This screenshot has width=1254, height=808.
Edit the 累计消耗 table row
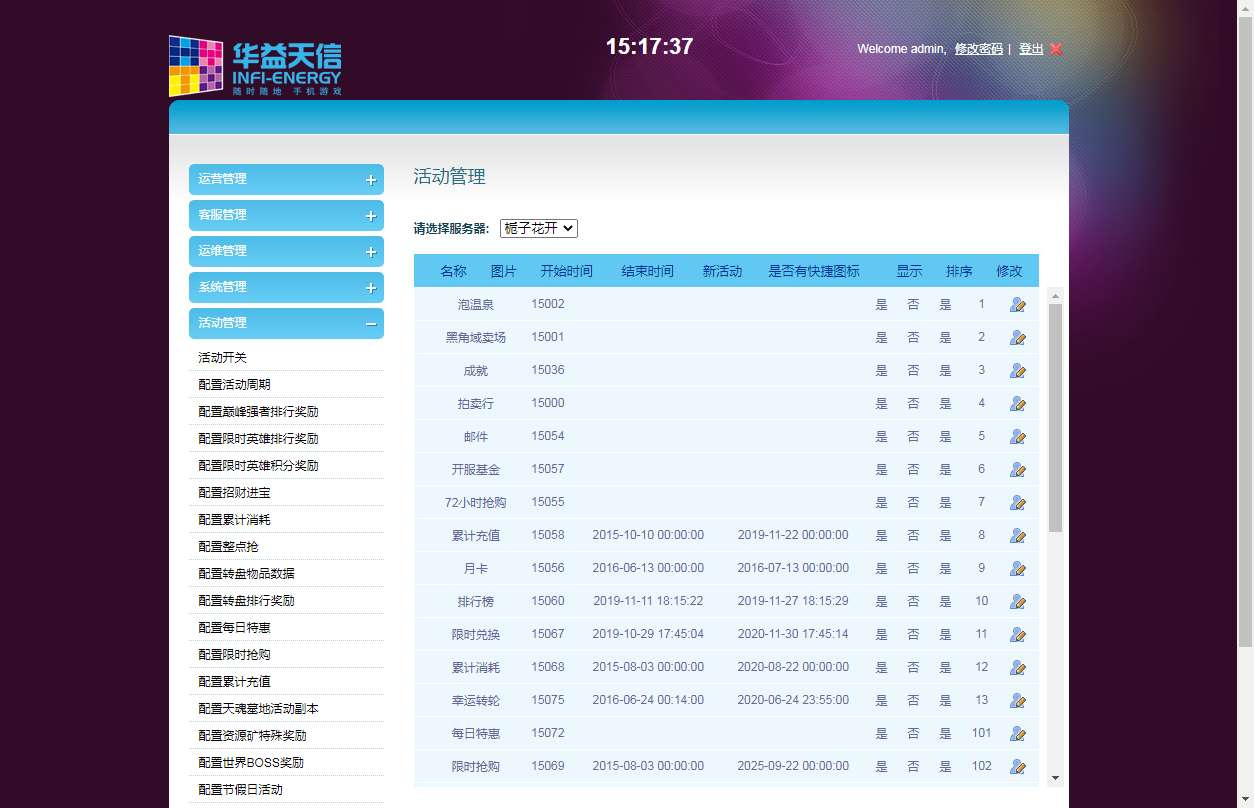pos(1018,668)
